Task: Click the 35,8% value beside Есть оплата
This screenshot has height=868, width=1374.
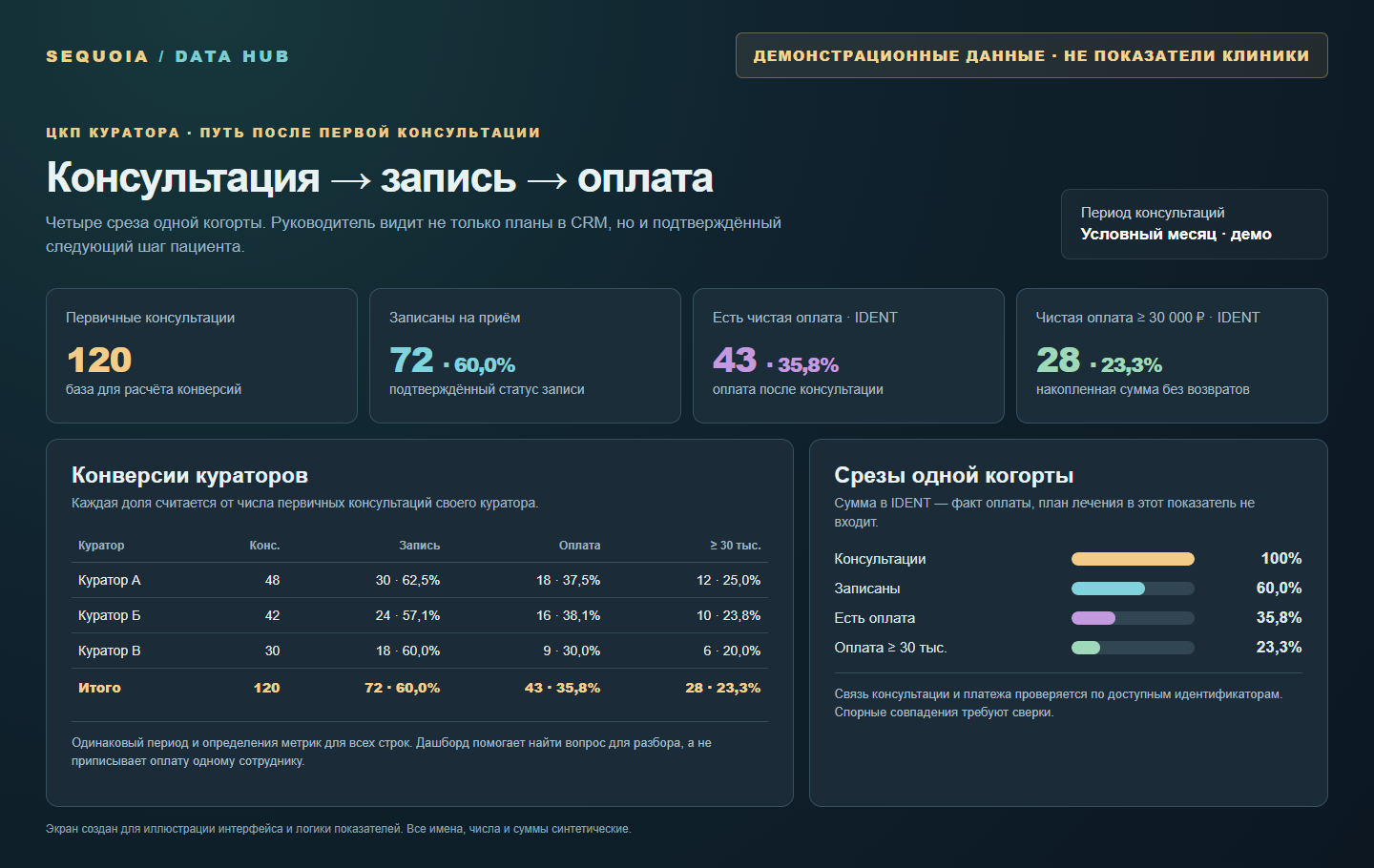Action: tap(1279, 618)
